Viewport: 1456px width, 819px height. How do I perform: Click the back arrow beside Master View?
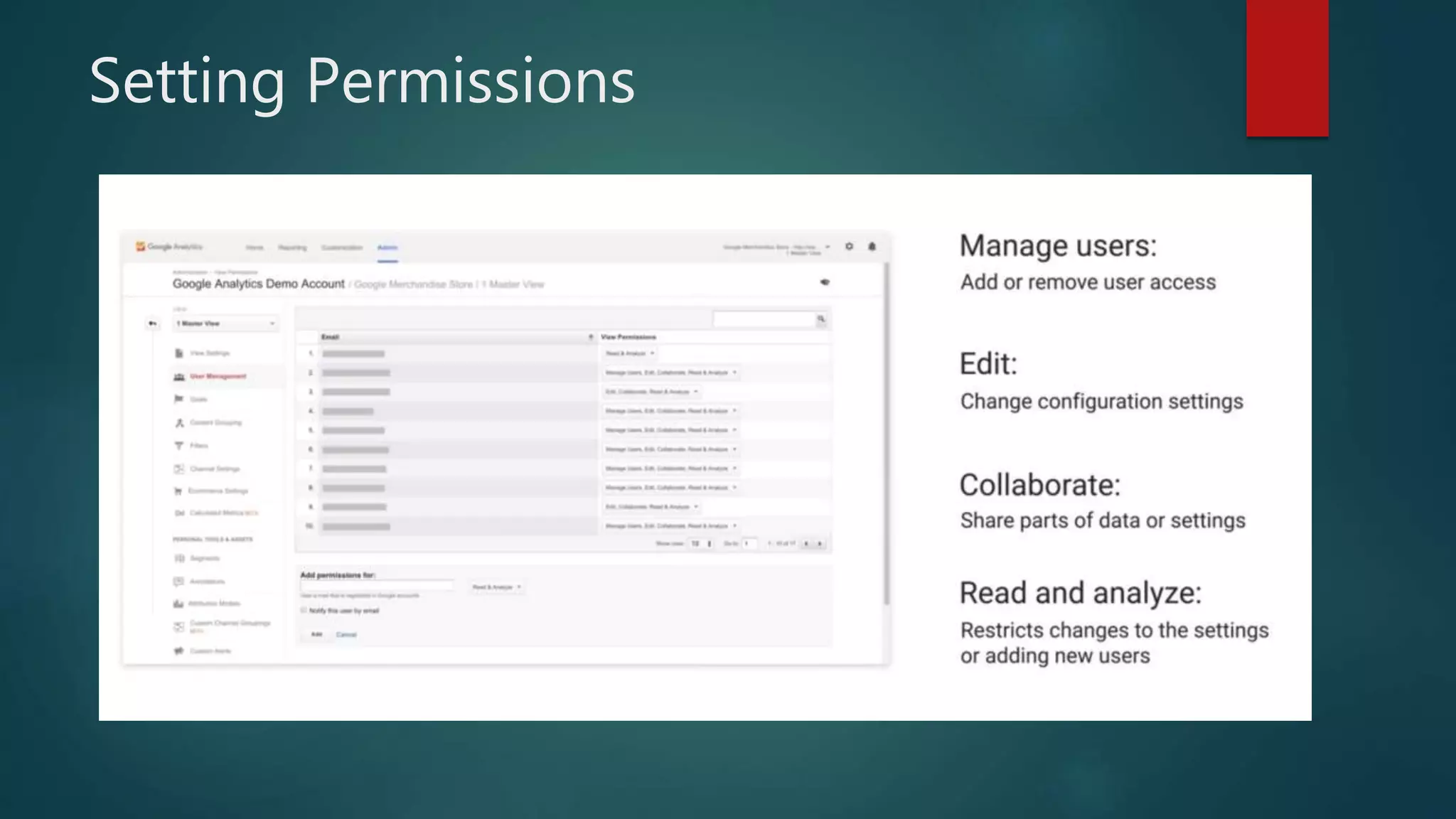[x=152, y=323]
